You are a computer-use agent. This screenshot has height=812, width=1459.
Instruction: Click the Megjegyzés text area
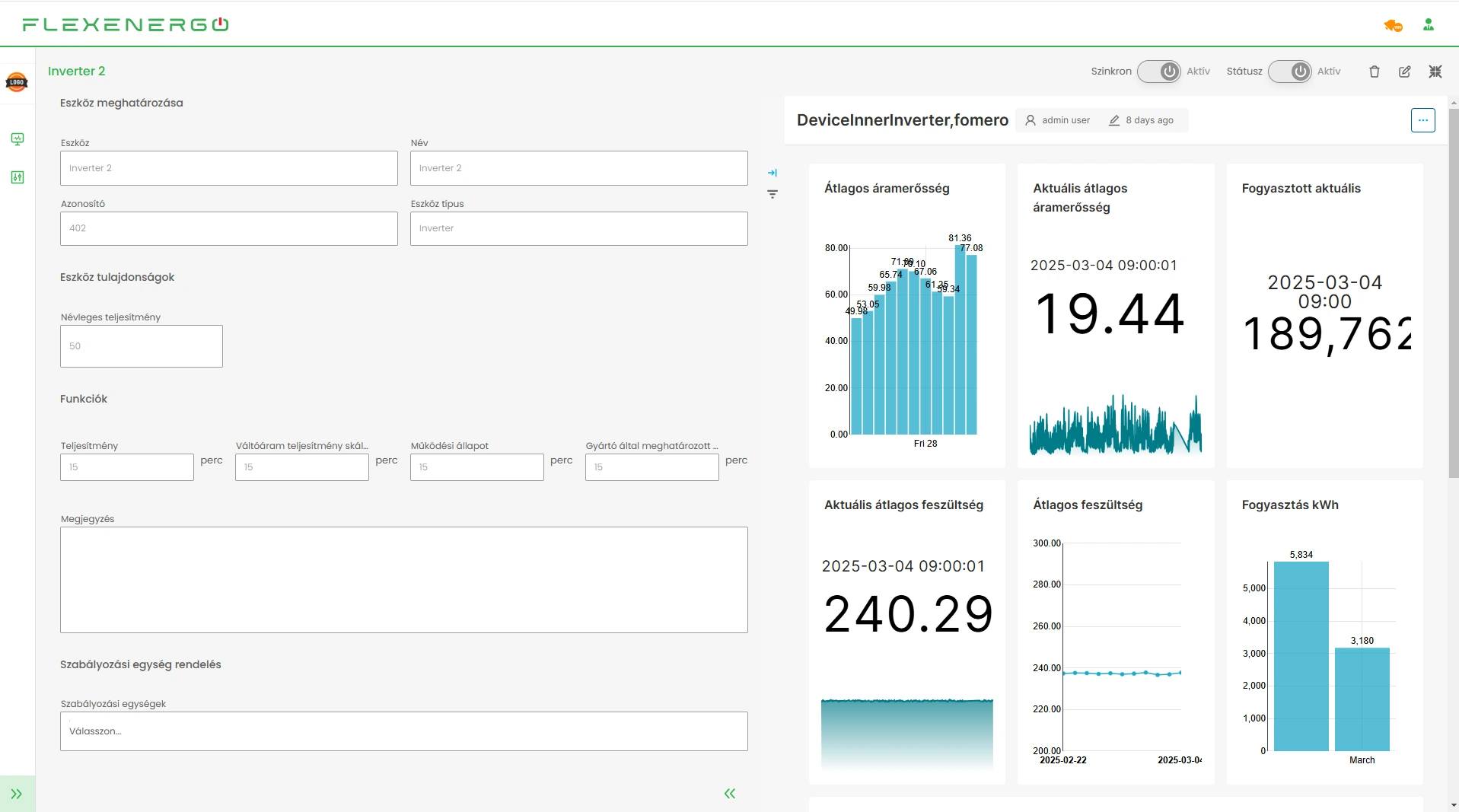pyautogui.click(x=403, y=580)
